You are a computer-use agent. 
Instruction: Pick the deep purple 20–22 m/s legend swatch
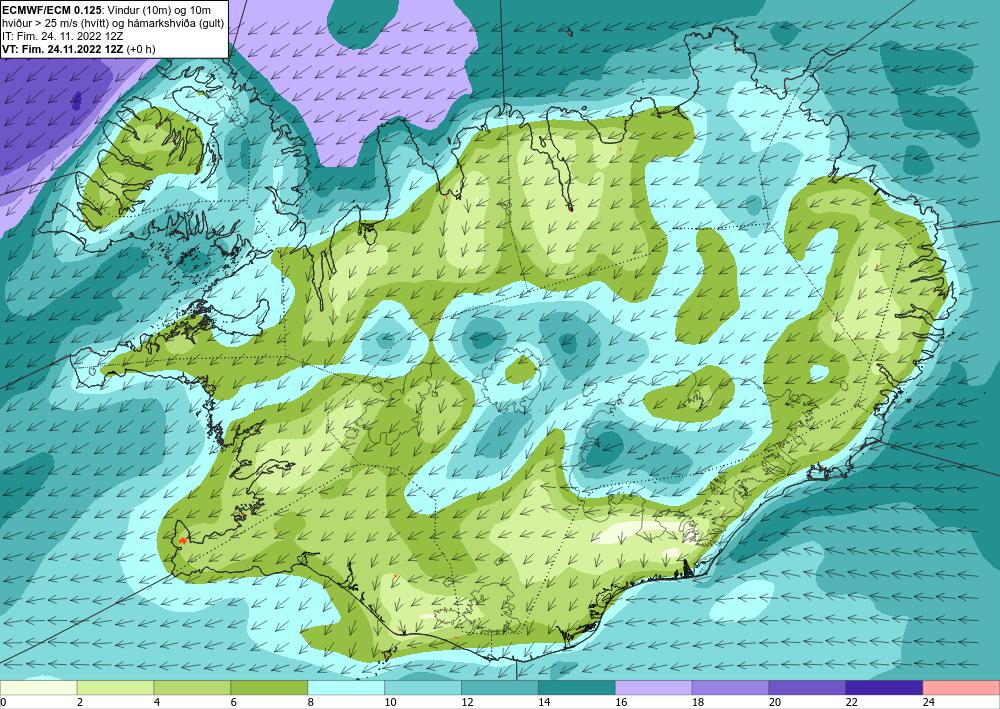pos(807,688)
